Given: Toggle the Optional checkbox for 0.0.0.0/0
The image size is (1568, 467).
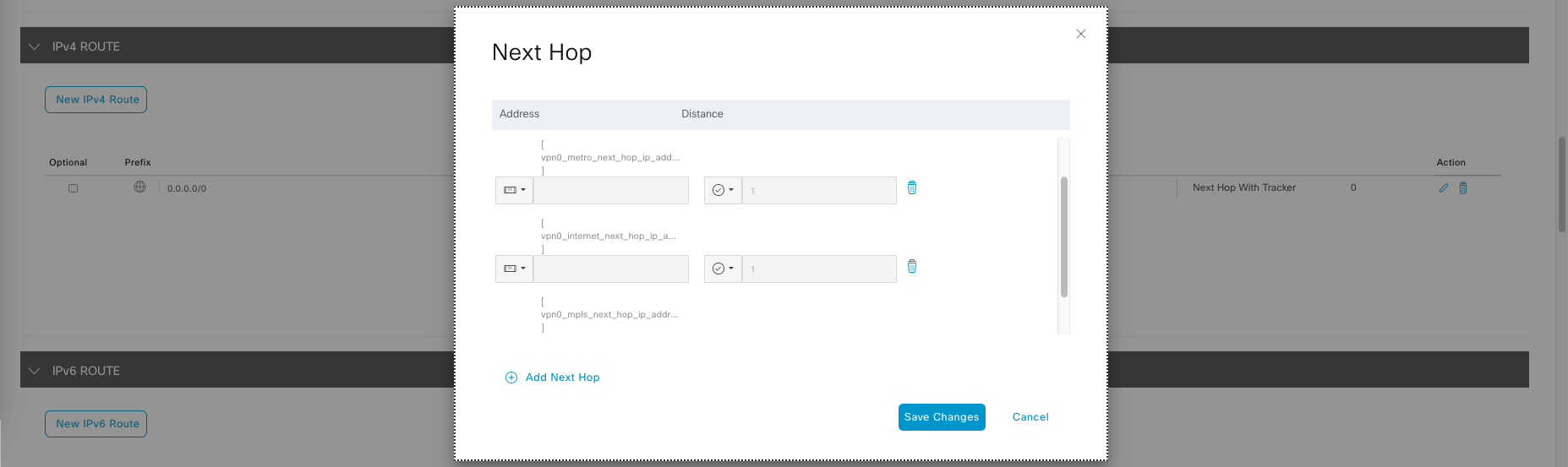Looking at the screenshot, I should pos(73,188).
